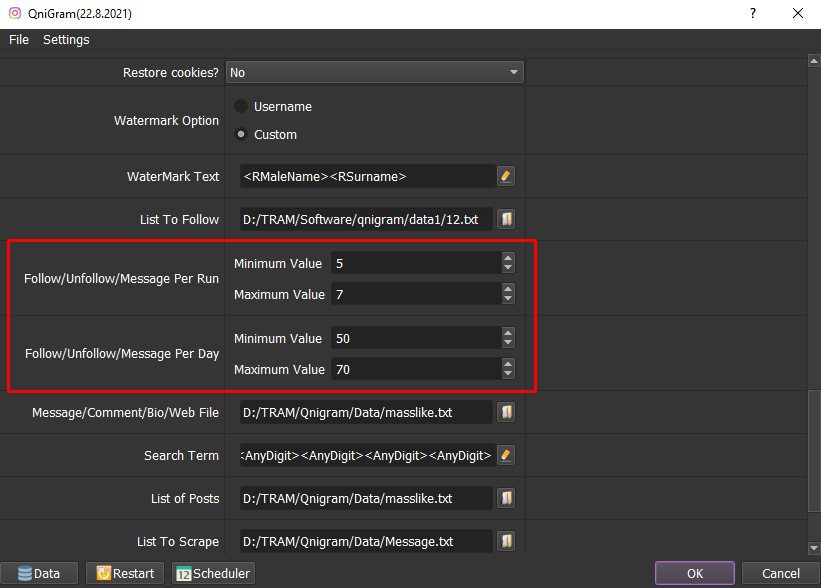
Task: Browse file for Message/Comment/Bio/Web File
Action: (506, 412)
